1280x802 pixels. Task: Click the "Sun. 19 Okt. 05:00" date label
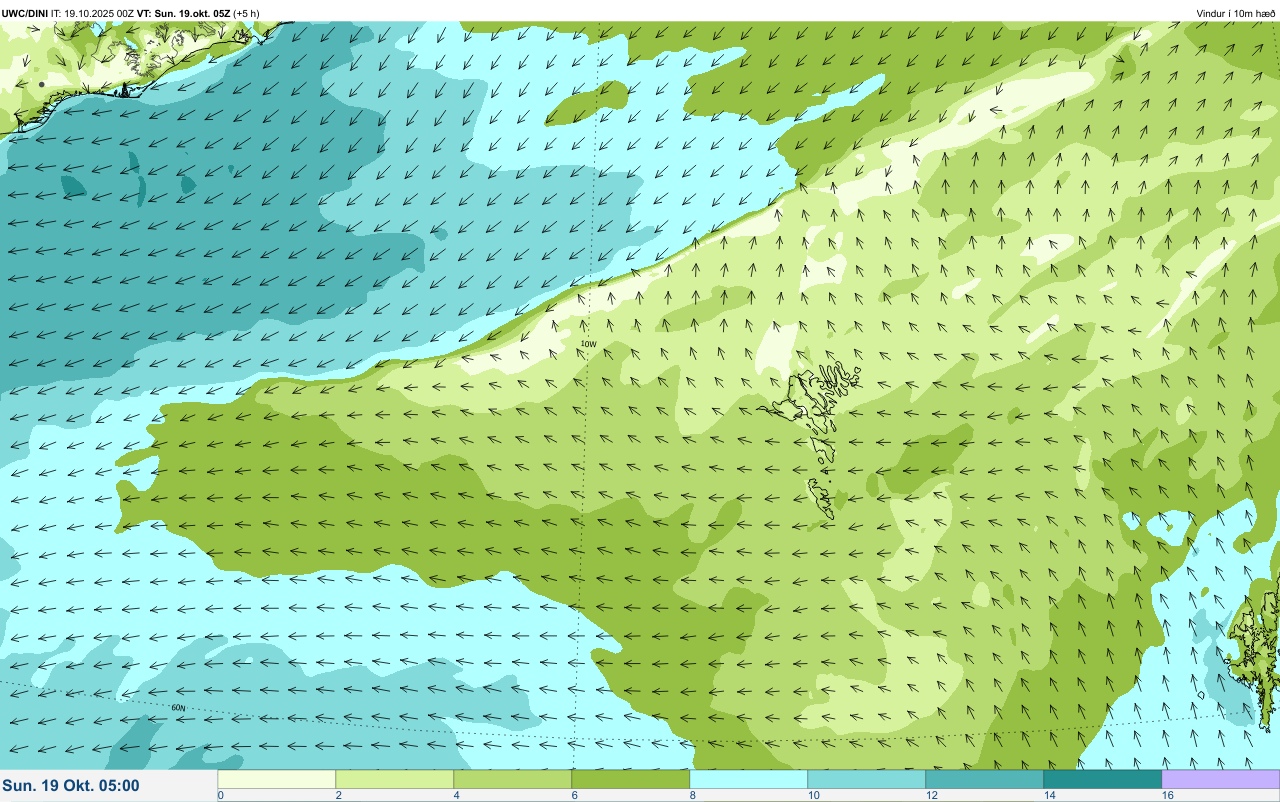[x=71, y=786]
